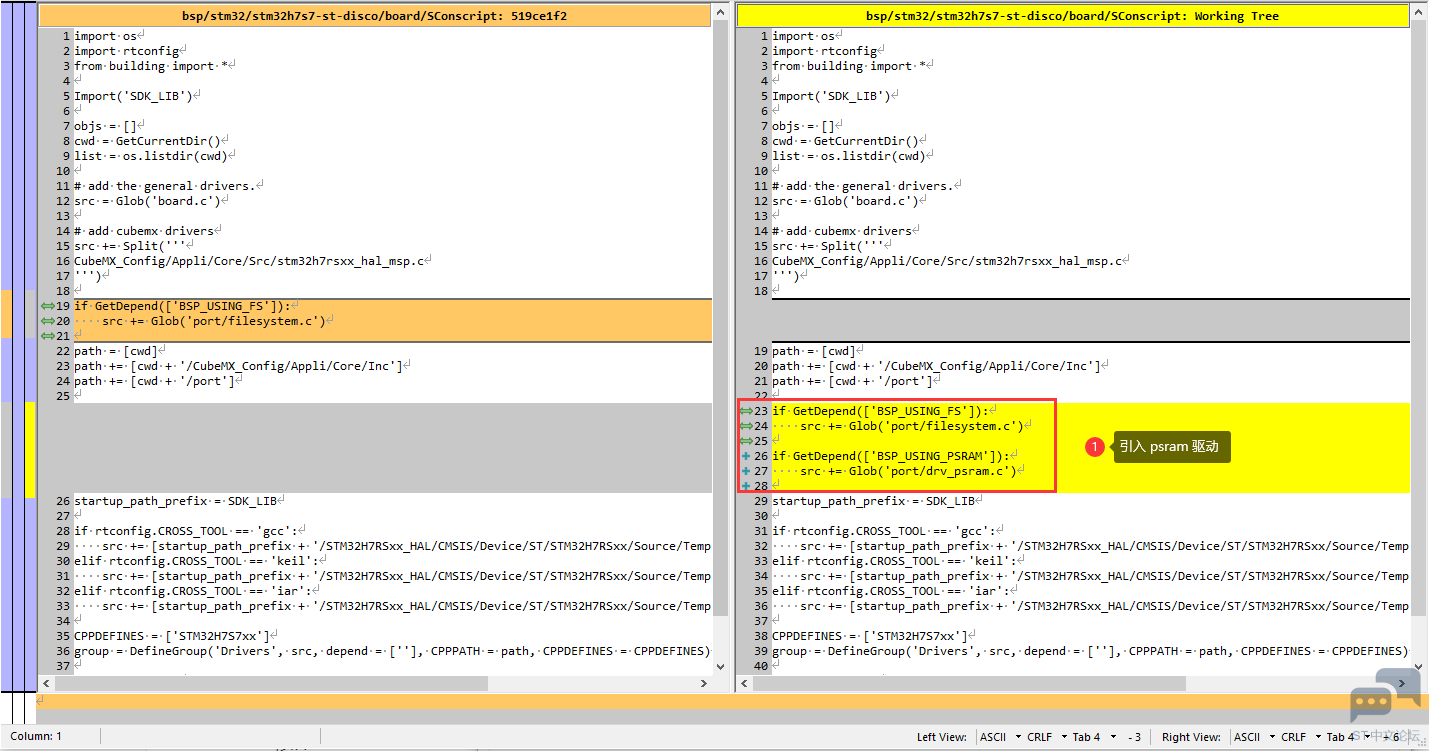This screenshot has width=1429, height=751.
Task: Click line number 40 in right pane
Action: pos(761,666)
